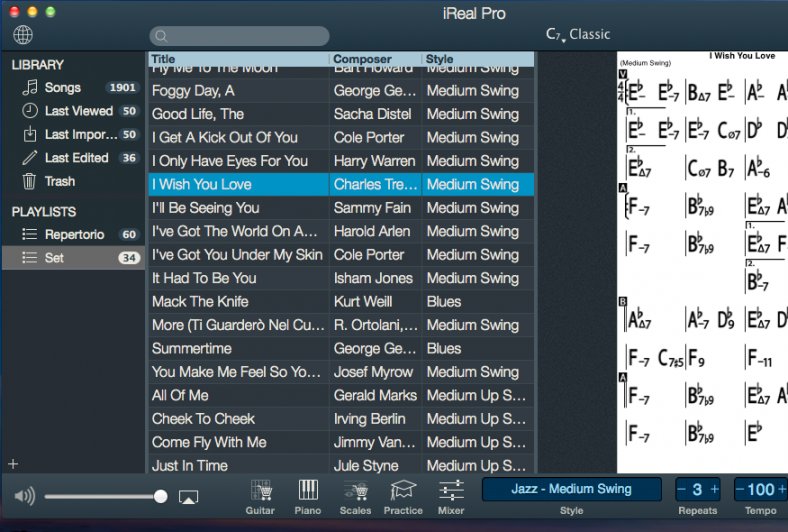Click the song search field

point(240,36)
